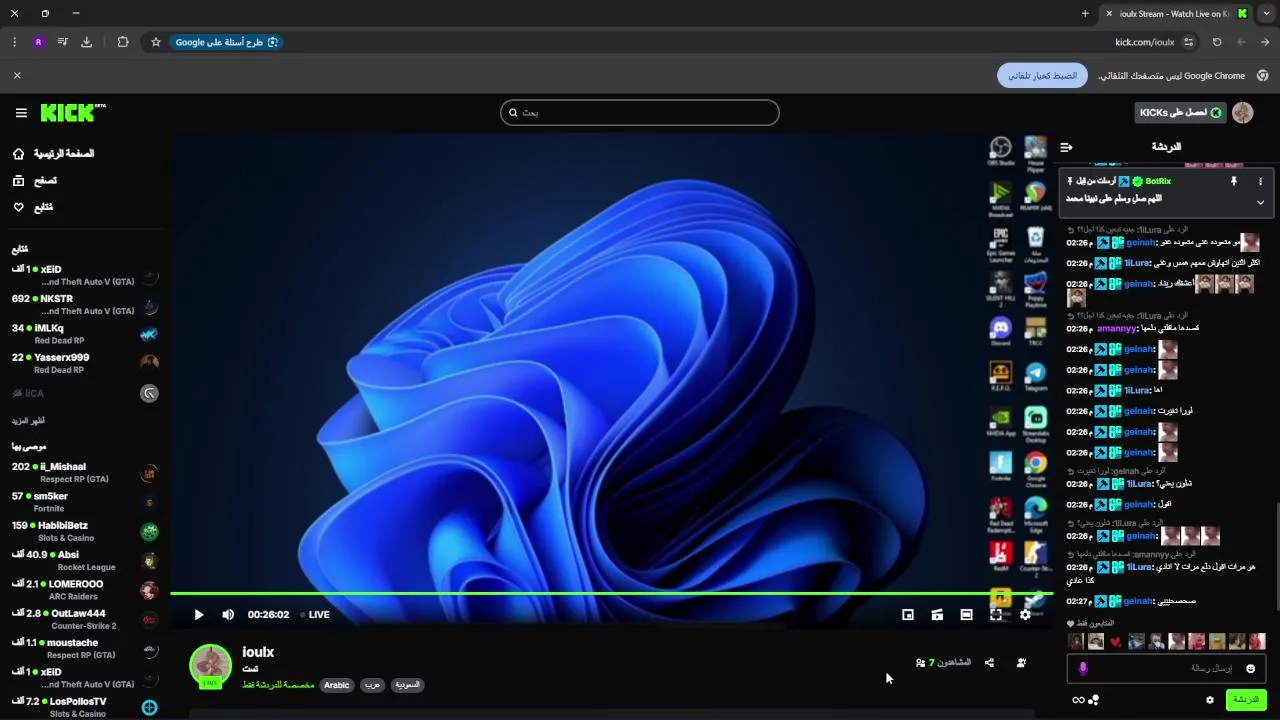Click the 'Get KICKs' button
1280x720 pixels.
[x=1180, y=113]
